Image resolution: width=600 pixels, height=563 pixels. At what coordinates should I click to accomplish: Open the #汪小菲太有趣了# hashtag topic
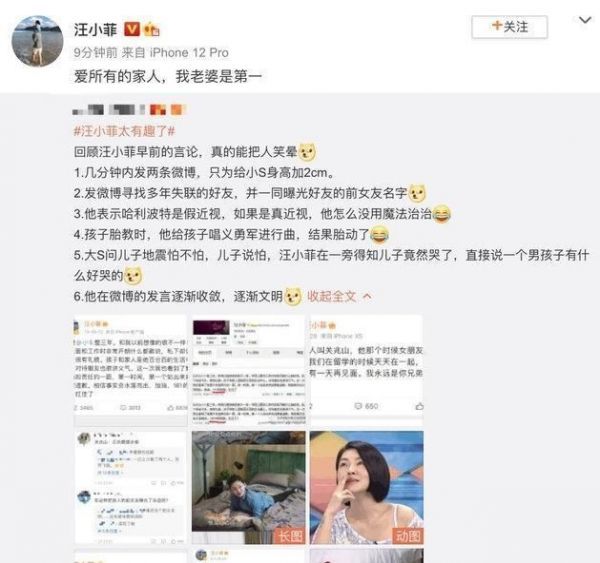124,131
